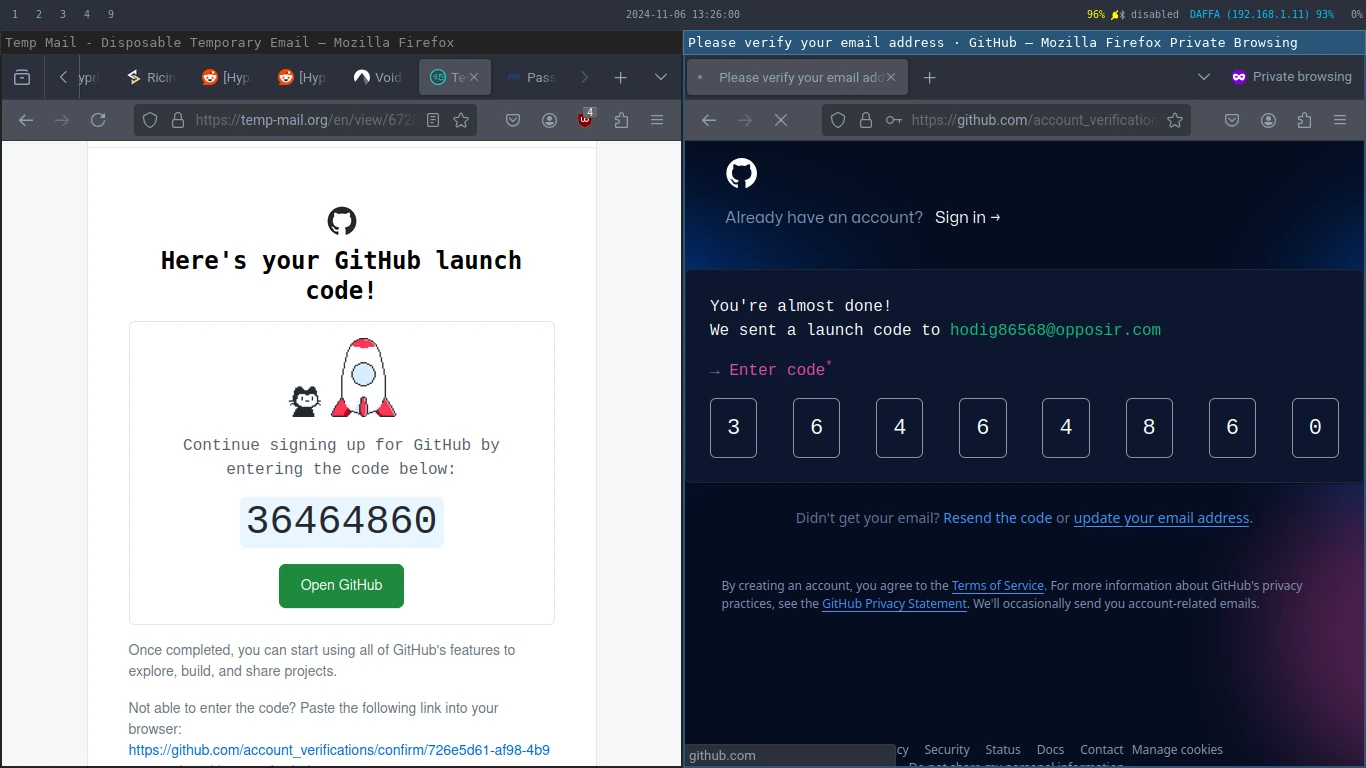Click the Firefox account profile icon

click(549, 119)
